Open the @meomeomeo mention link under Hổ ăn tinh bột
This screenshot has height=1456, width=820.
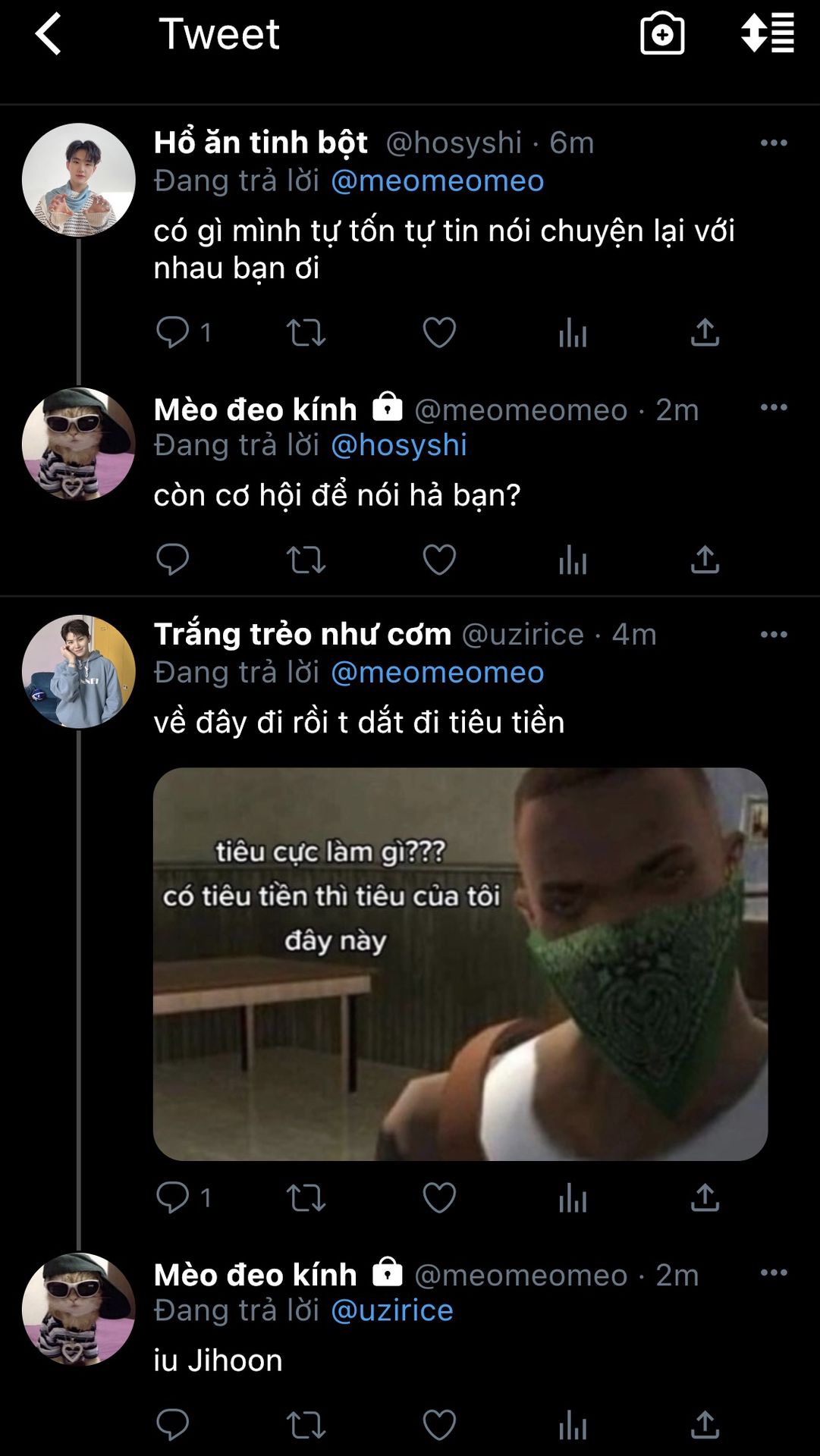(x=438, y=181)
